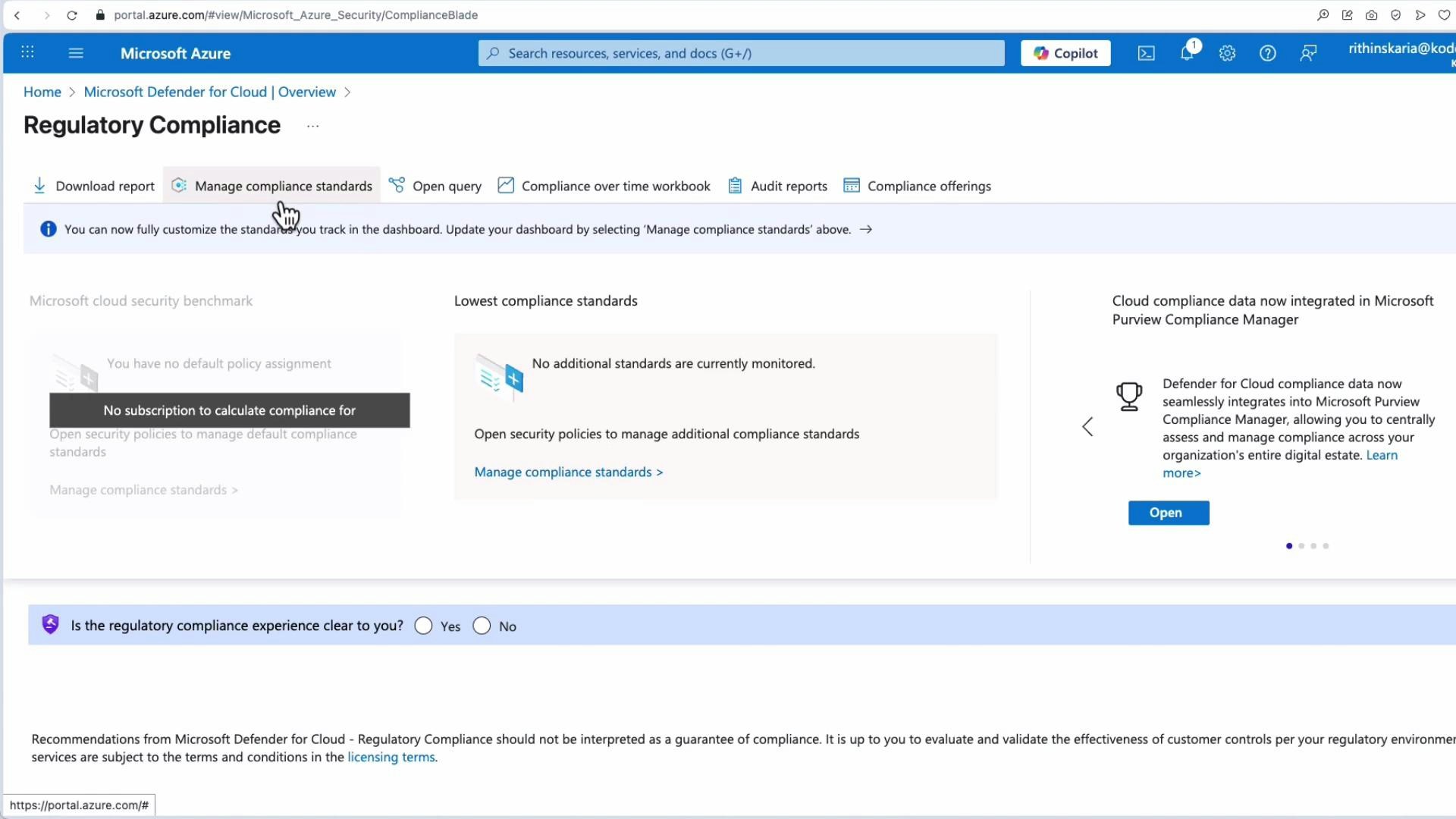Open the Audit reports clipboard icon
Viewport: 1456px width, 819px height.
[734, 185]
